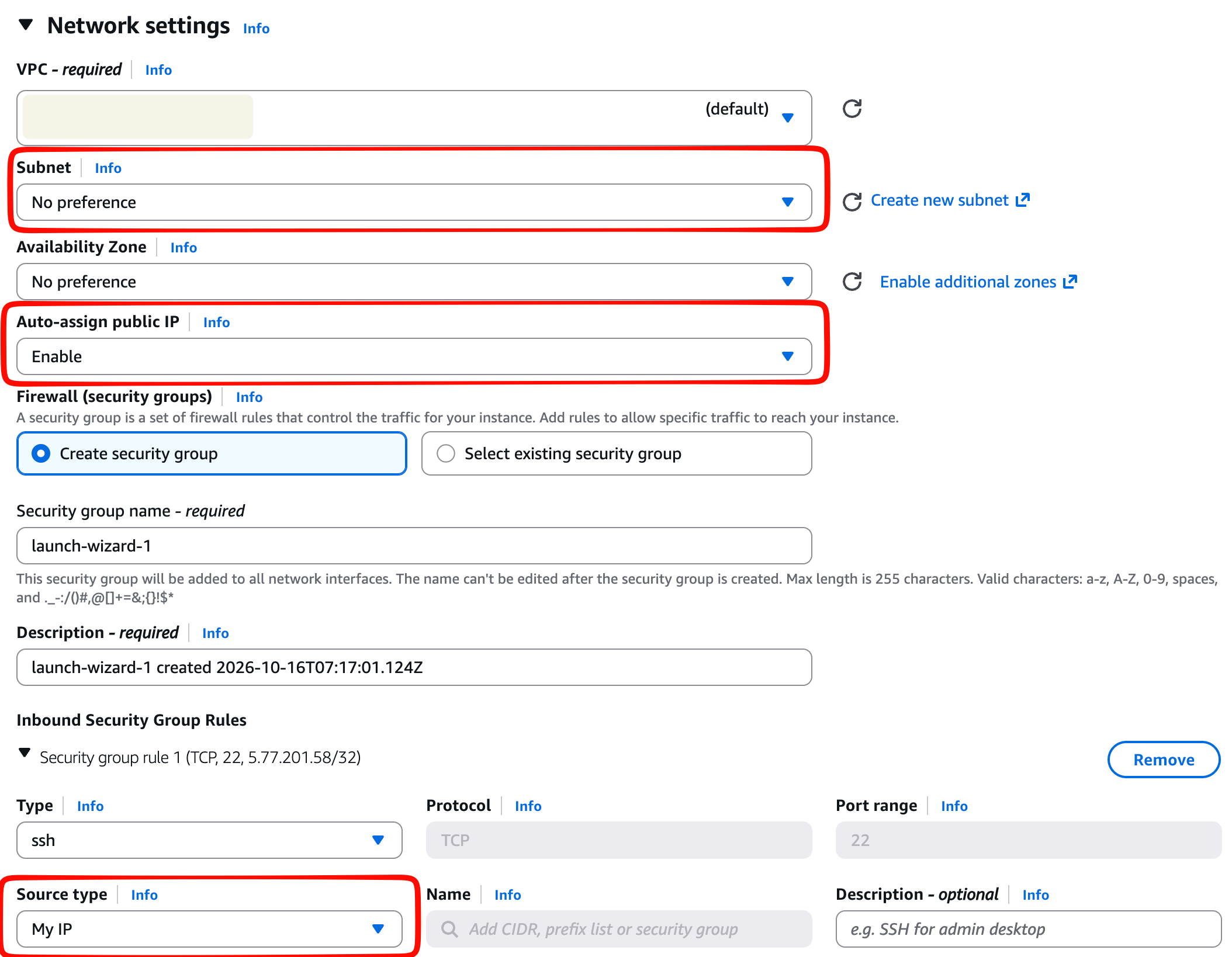Open the Subnet dropdown

(414, 202)
